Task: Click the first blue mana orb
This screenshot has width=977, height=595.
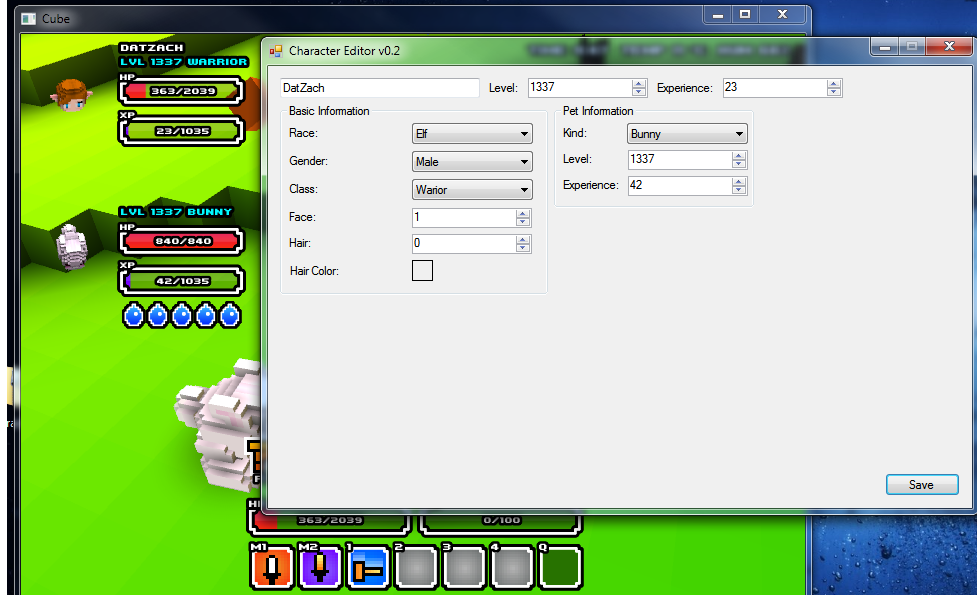Action: coord(134,316)
